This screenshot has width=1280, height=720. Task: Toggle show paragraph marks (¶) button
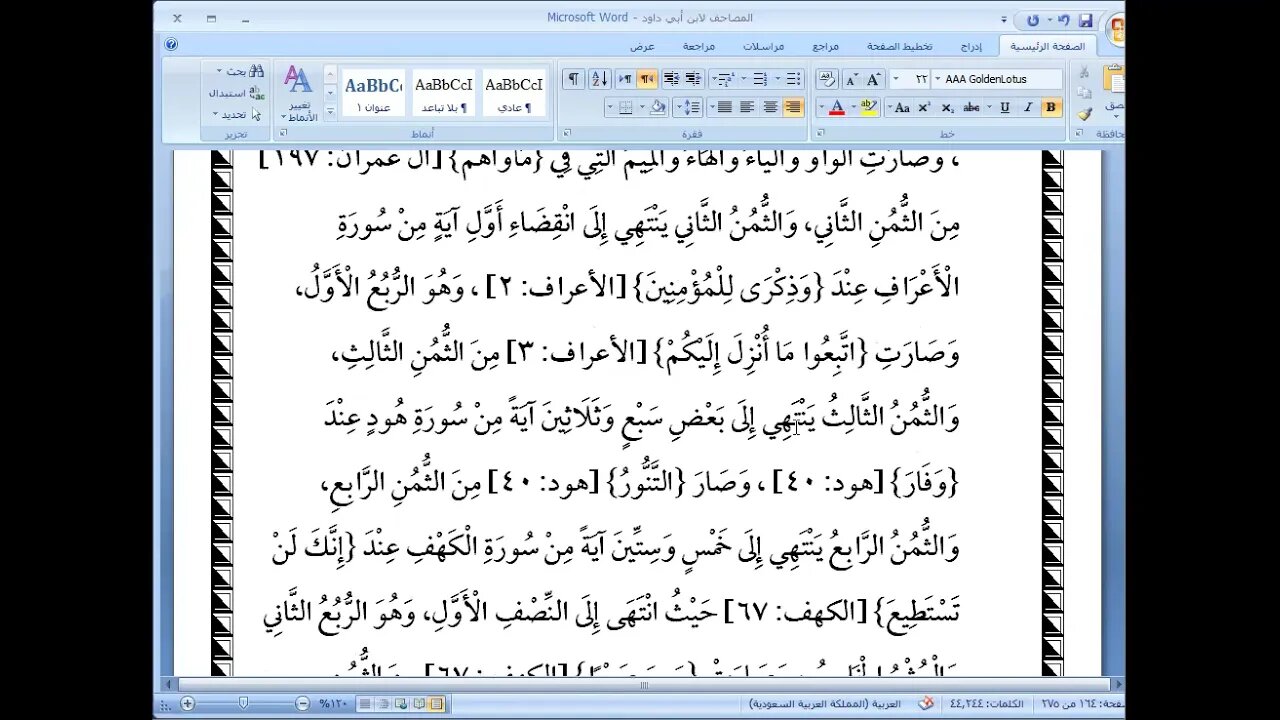click(573, 79)
